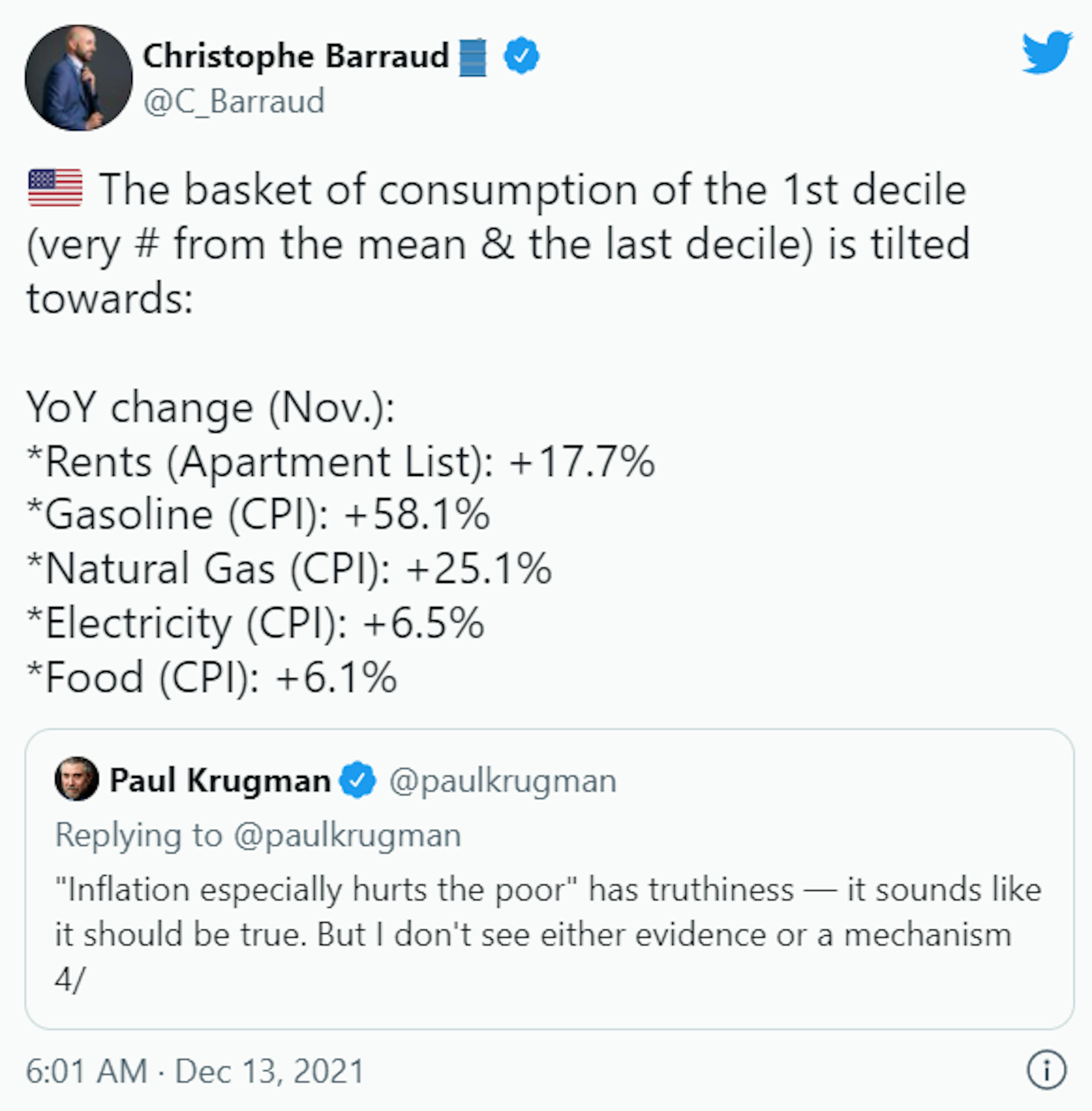Click the "Rents (Apartment List): +17.7%" line
The height and width of the screenshot is (1111, 1092).
click(x=341, y=462)
